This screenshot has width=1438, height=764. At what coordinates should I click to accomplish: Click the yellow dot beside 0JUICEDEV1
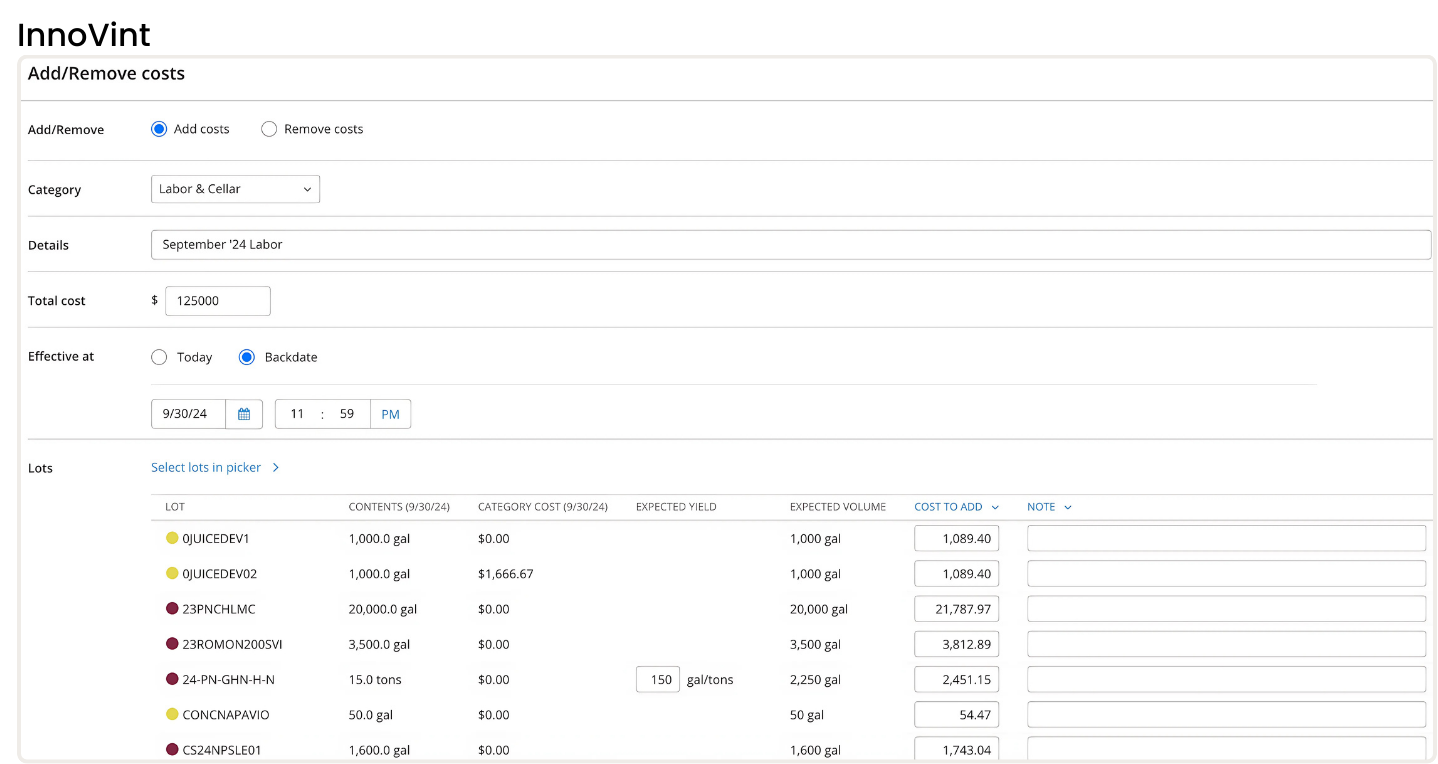tap(172, 538)
